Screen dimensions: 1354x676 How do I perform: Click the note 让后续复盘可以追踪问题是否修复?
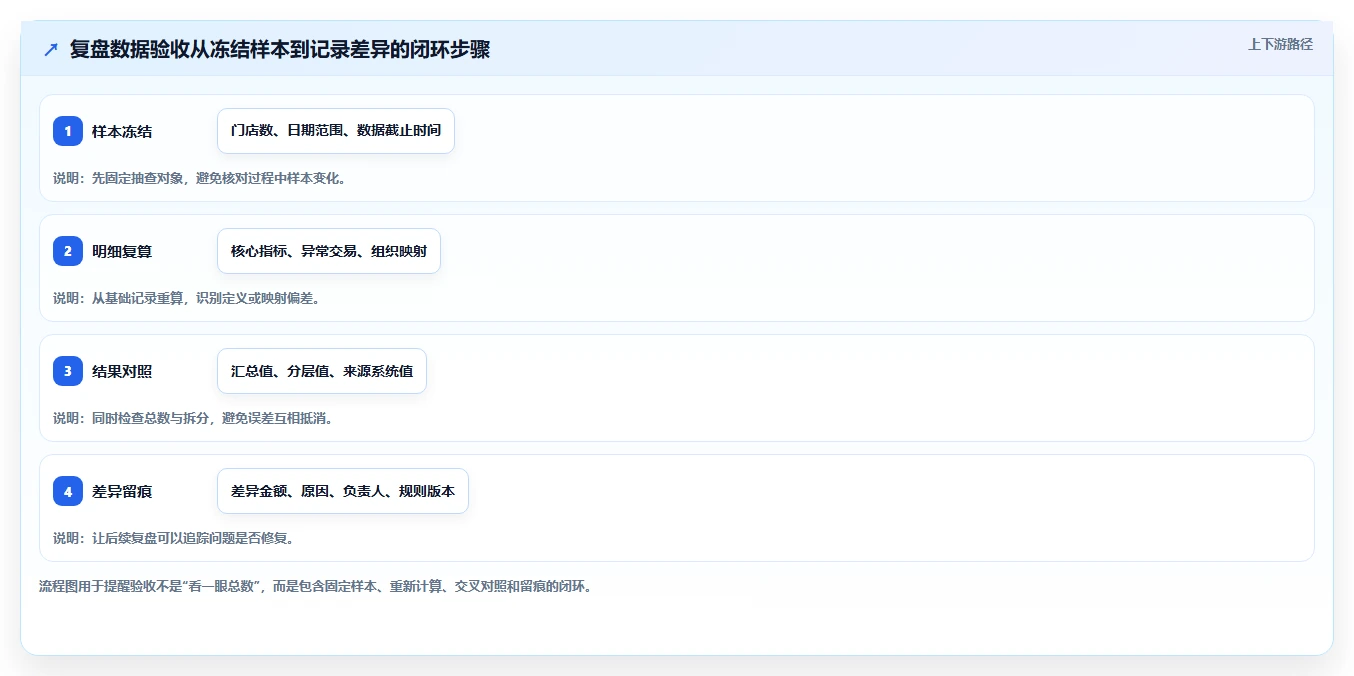(174, 538)
